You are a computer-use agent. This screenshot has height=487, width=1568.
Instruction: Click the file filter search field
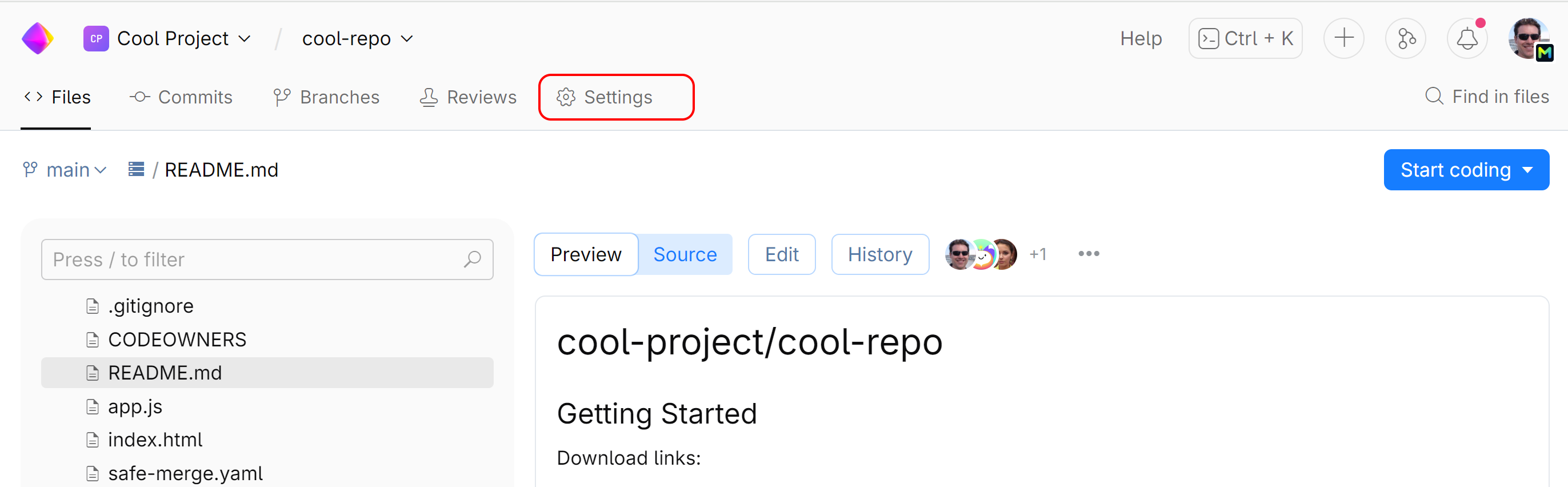click(267, 260)
